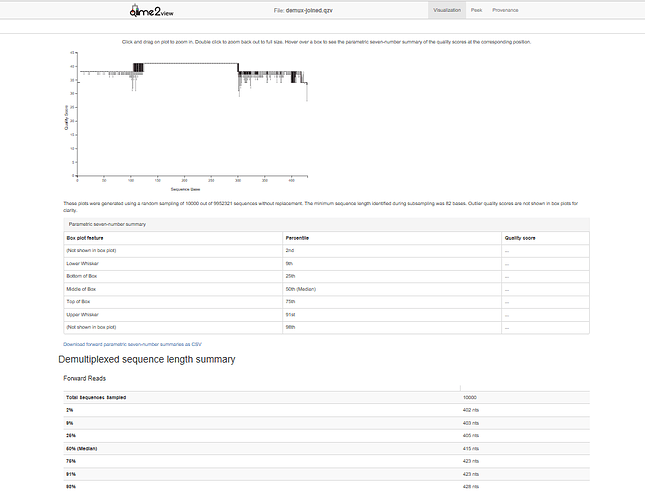This screenshot has height=500, width=645.
Task: Open the Peek tab
Action: click(476, 10)
